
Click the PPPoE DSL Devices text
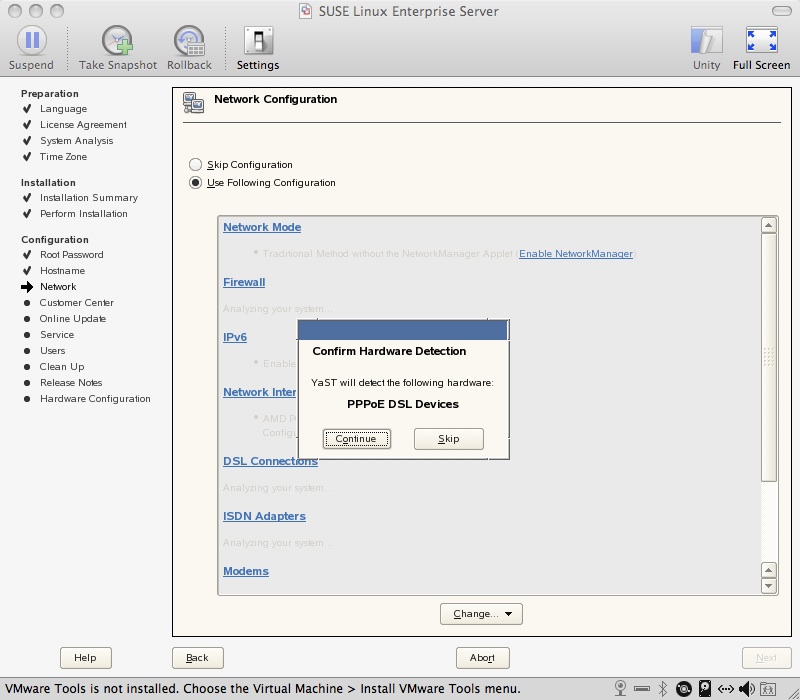pyautogui.click(x=403, y=404)
